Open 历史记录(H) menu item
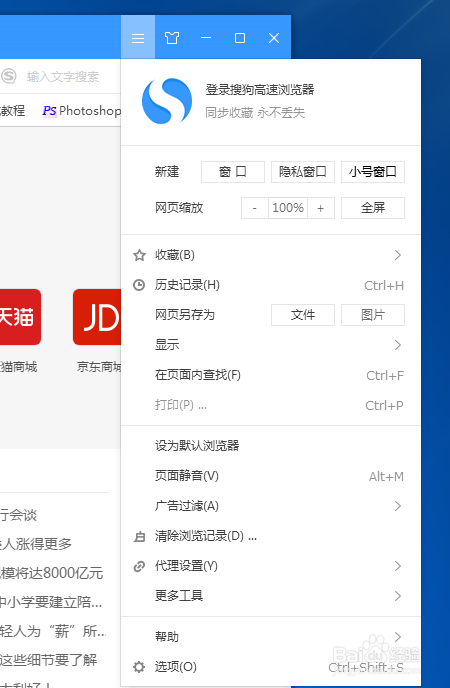Screen dimensions: 450x688 271,285
